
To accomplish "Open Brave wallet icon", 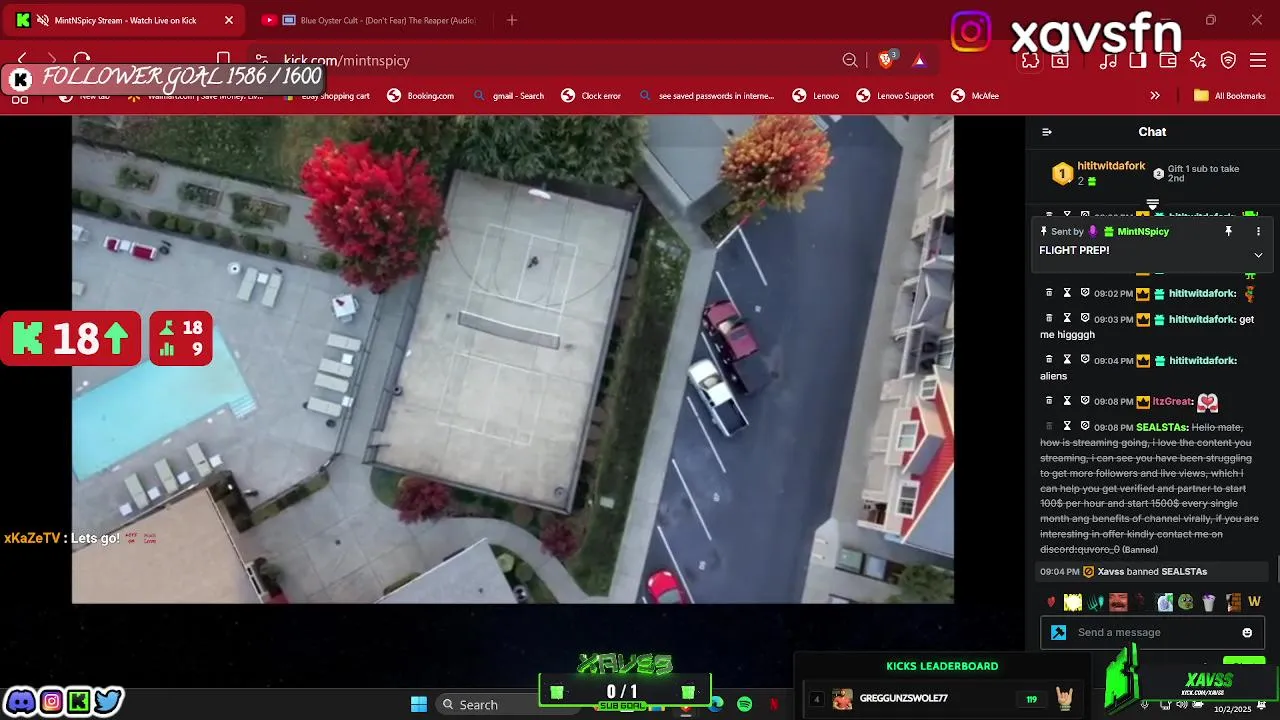I will [x=1168, y=60].
